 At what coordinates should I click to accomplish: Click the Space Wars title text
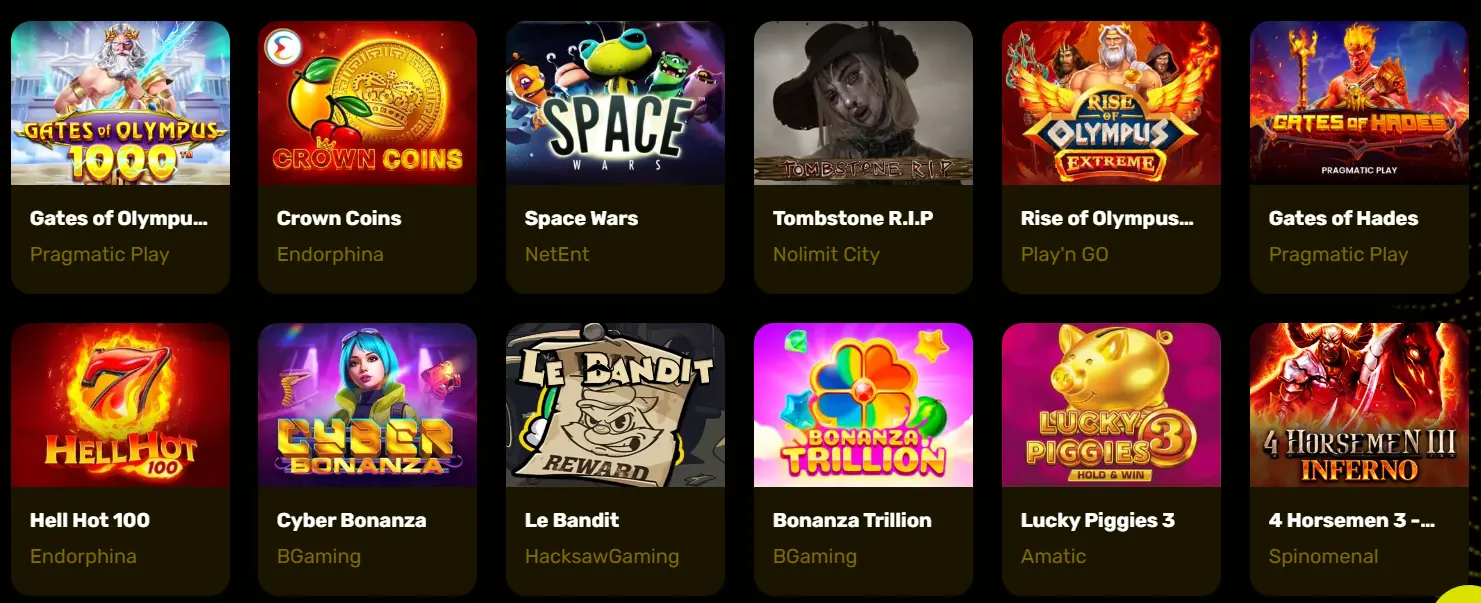click(x=581, y=218)
